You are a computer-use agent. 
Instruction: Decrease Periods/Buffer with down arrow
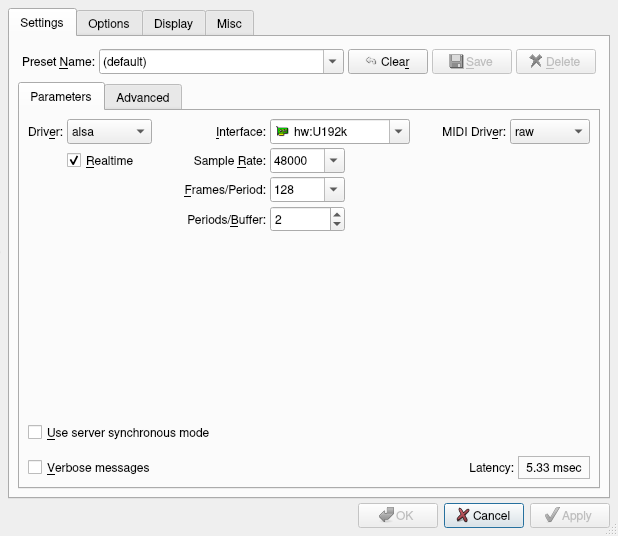tap(336, 224)
